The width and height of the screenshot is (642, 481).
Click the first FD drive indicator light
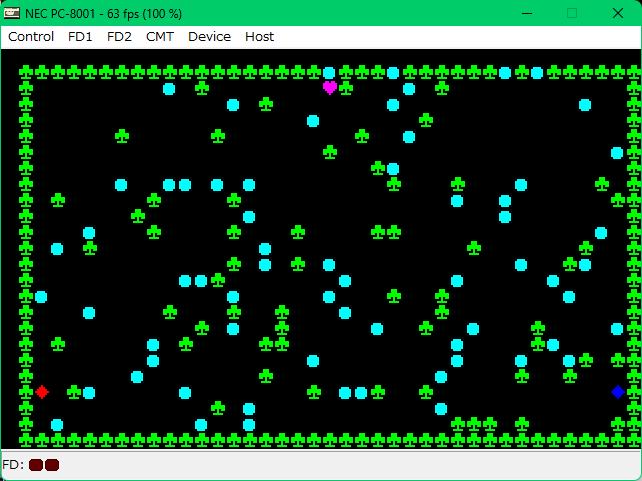36,465
